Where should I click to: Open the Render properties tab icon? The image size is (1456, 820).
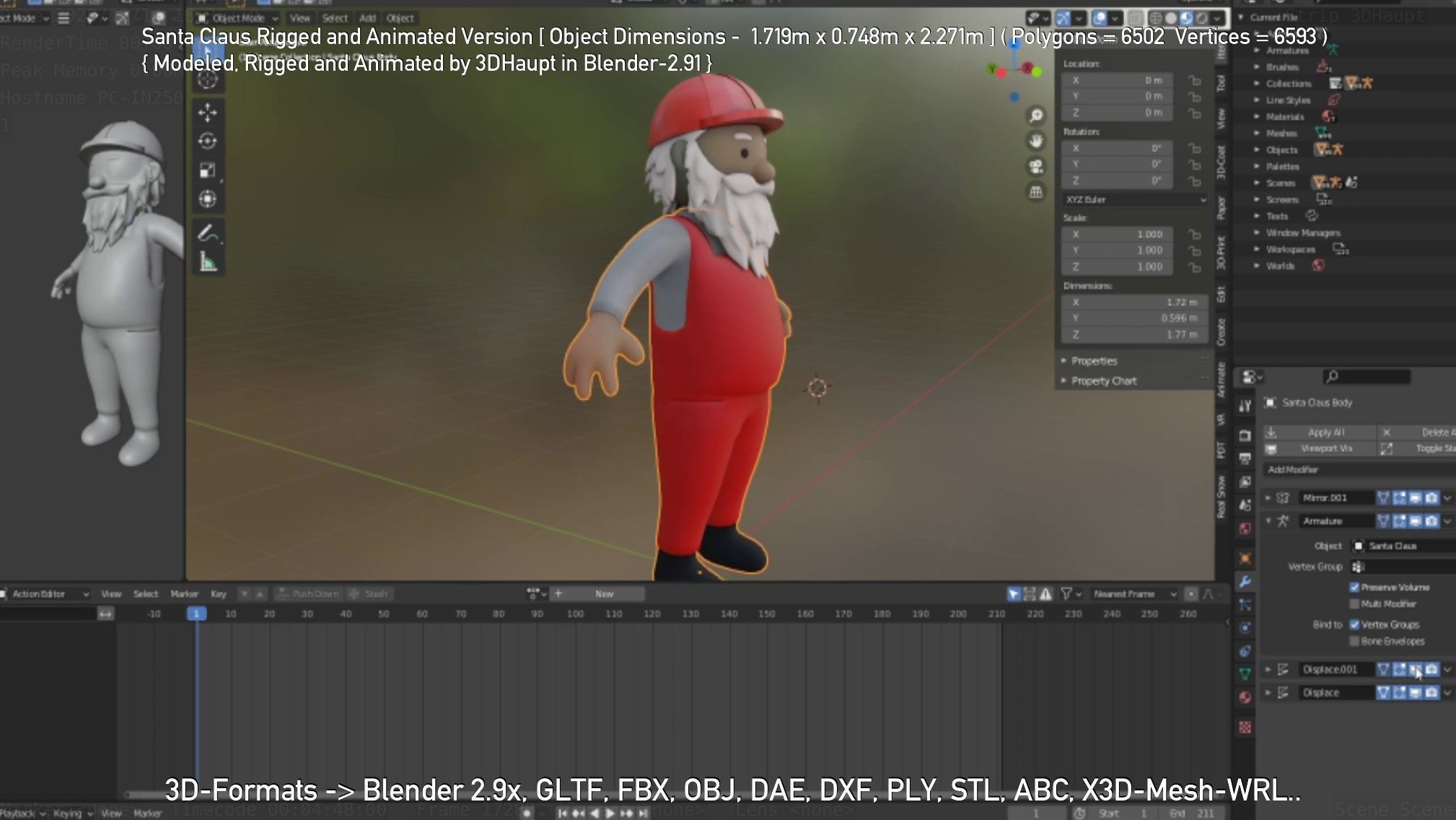tap(1245, 435)
